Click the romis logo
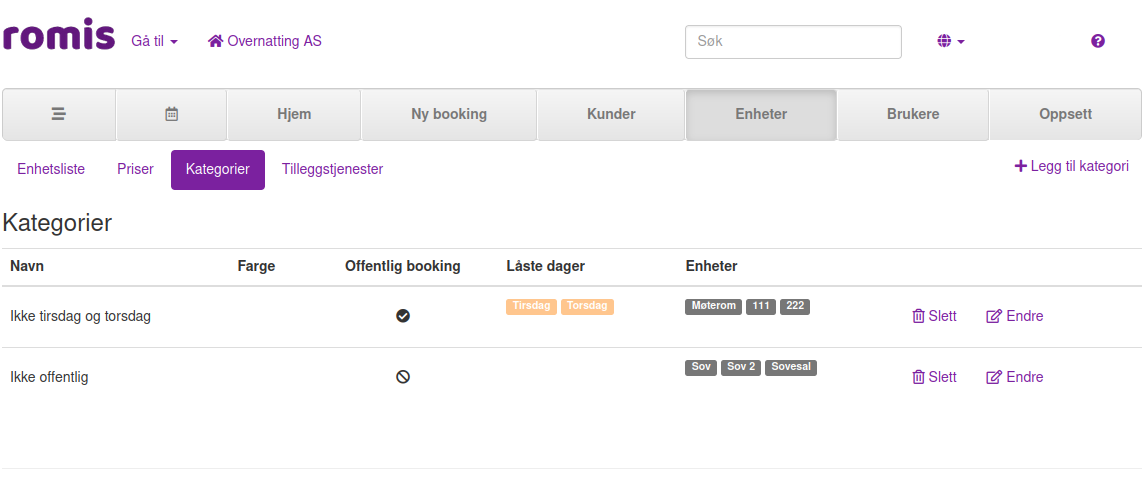 pyautogui.click(x=58, y=34)
